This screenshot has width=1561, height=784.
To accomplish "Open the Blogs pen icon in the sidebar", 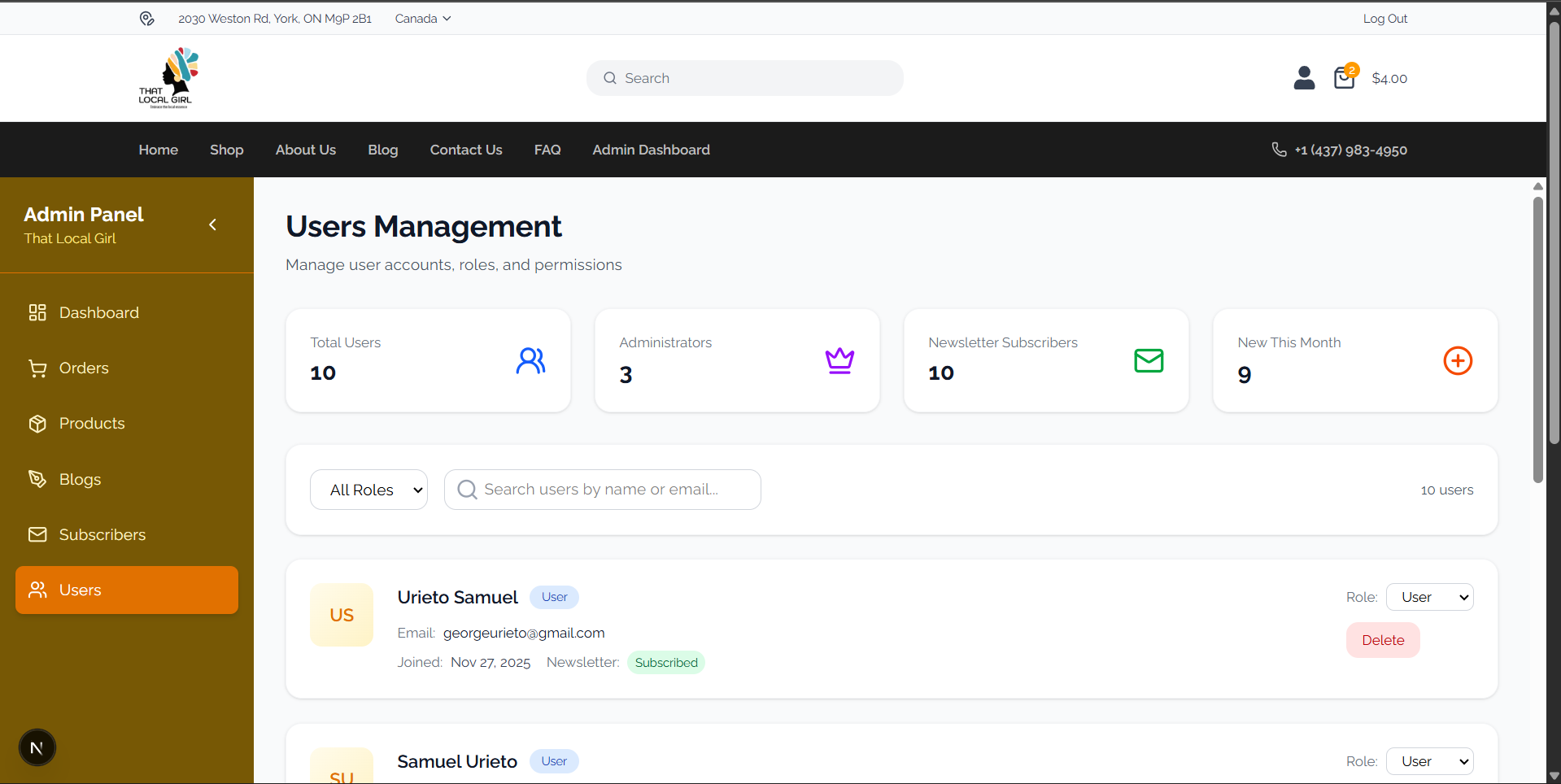I will coord(37,479).
